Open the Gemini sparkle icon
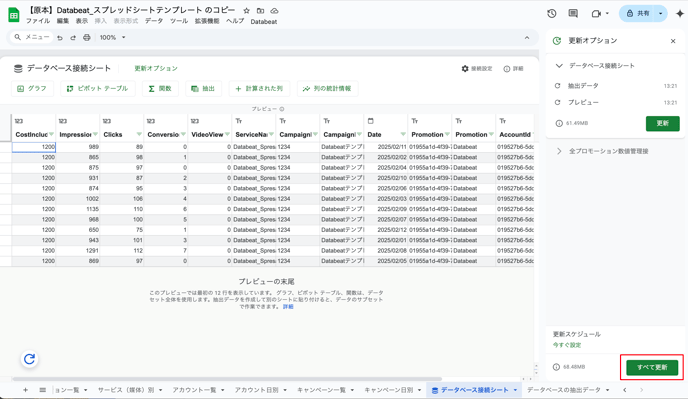This screenshot has height=399, width=688. [x=680, y=14]
